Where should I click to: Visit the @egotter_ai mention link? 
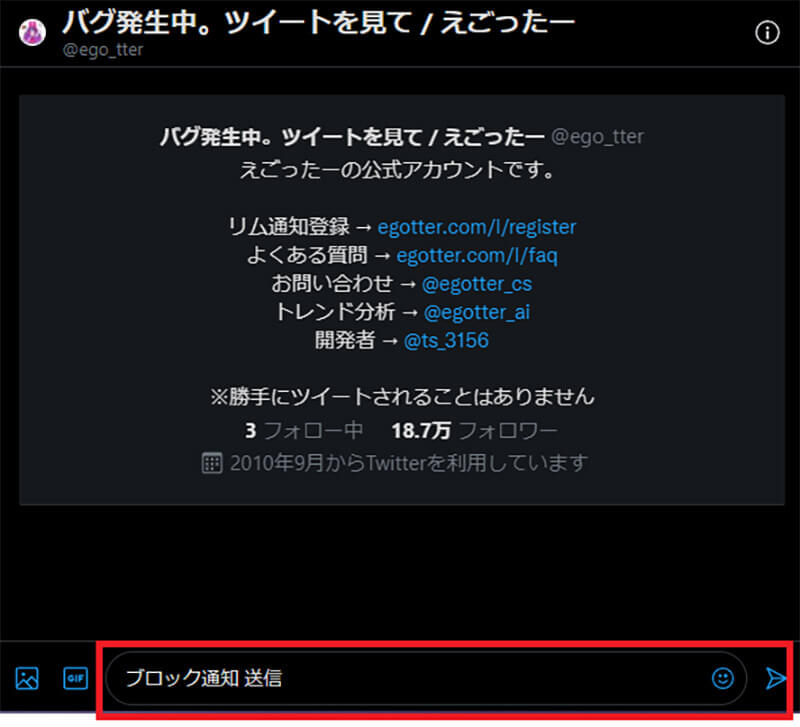point(477,312)
